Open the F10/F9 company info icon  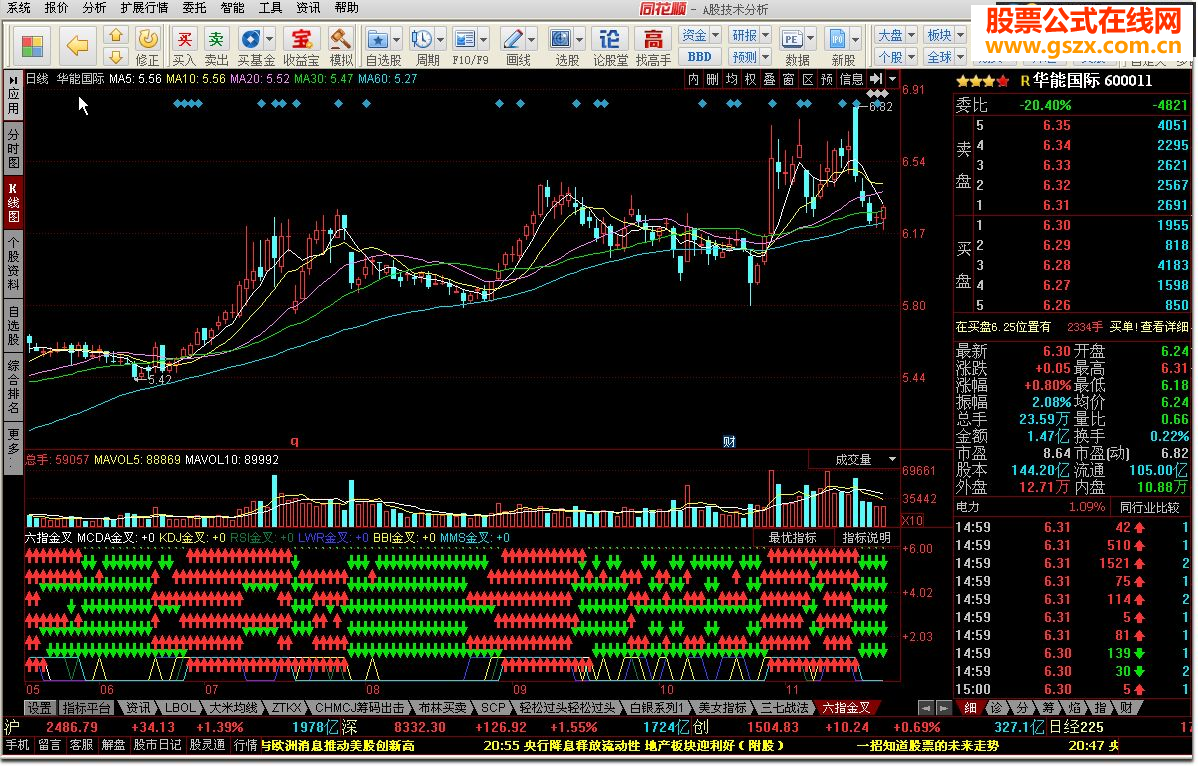coord(465,39)
